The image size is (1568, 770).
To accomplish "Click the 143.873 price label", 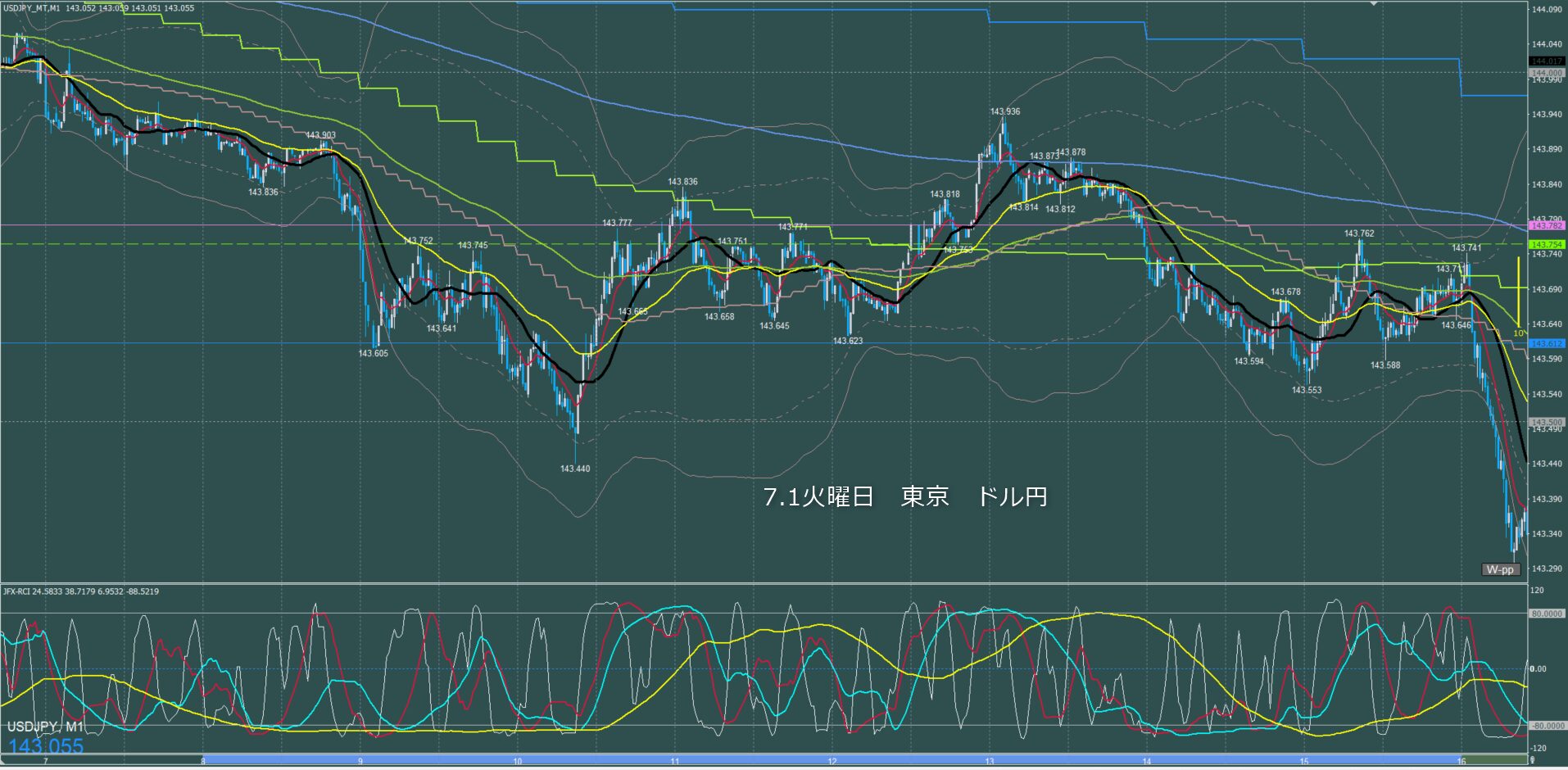I will tap(1044, 156).
